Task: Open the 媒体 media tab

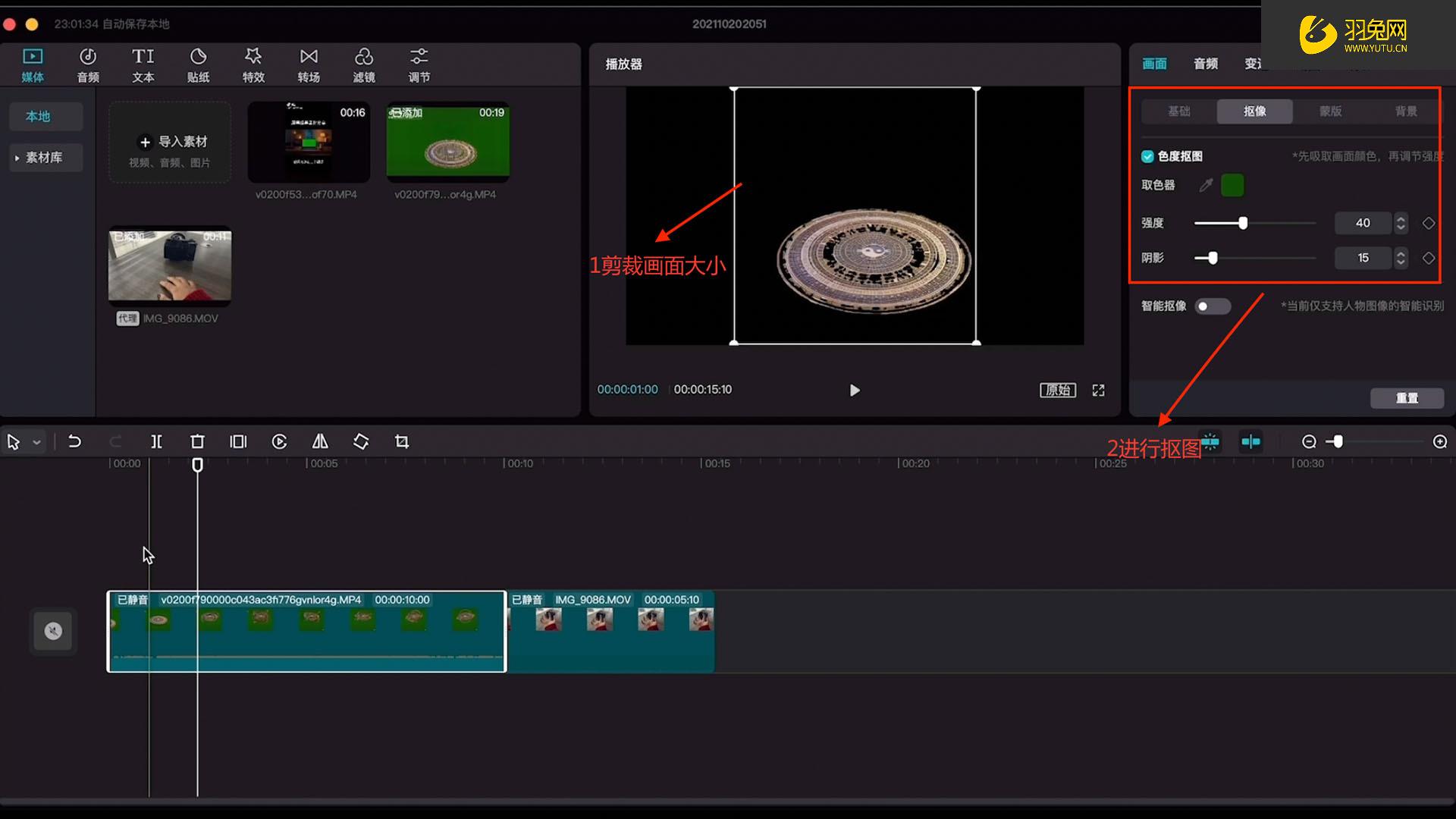Action: pos(33,65)
